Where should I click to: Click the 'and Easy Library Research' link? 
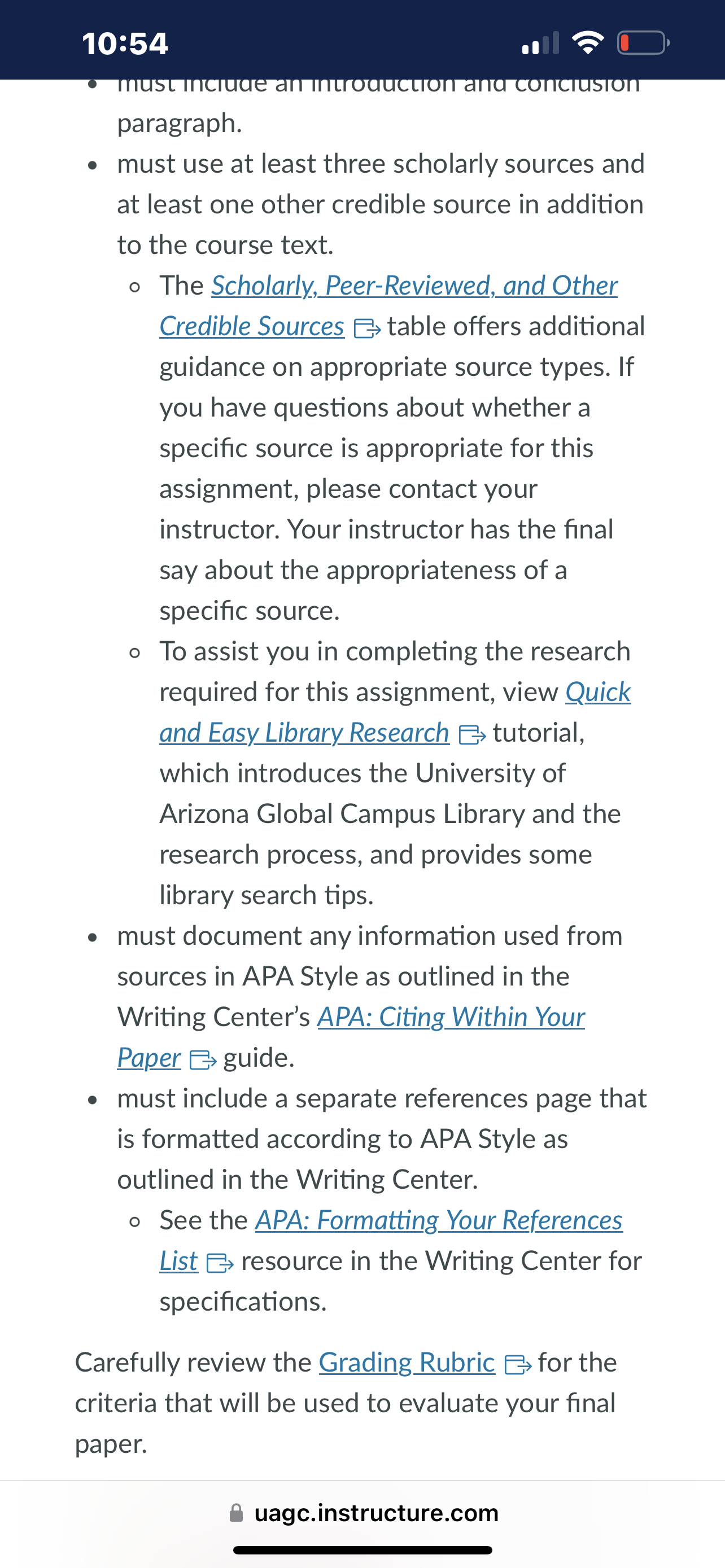click(304, 733)
